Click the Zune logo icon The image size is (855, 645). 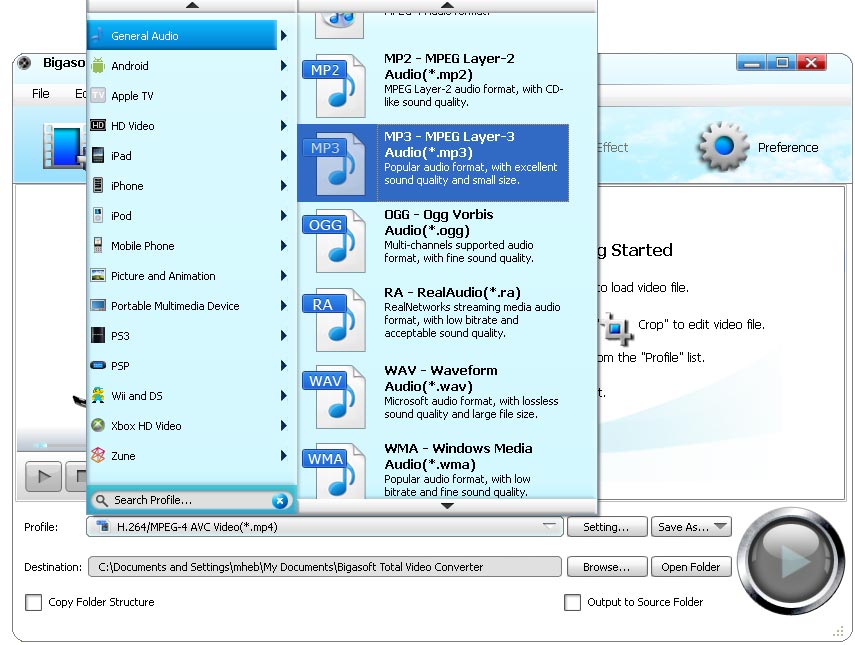point(98,455)
